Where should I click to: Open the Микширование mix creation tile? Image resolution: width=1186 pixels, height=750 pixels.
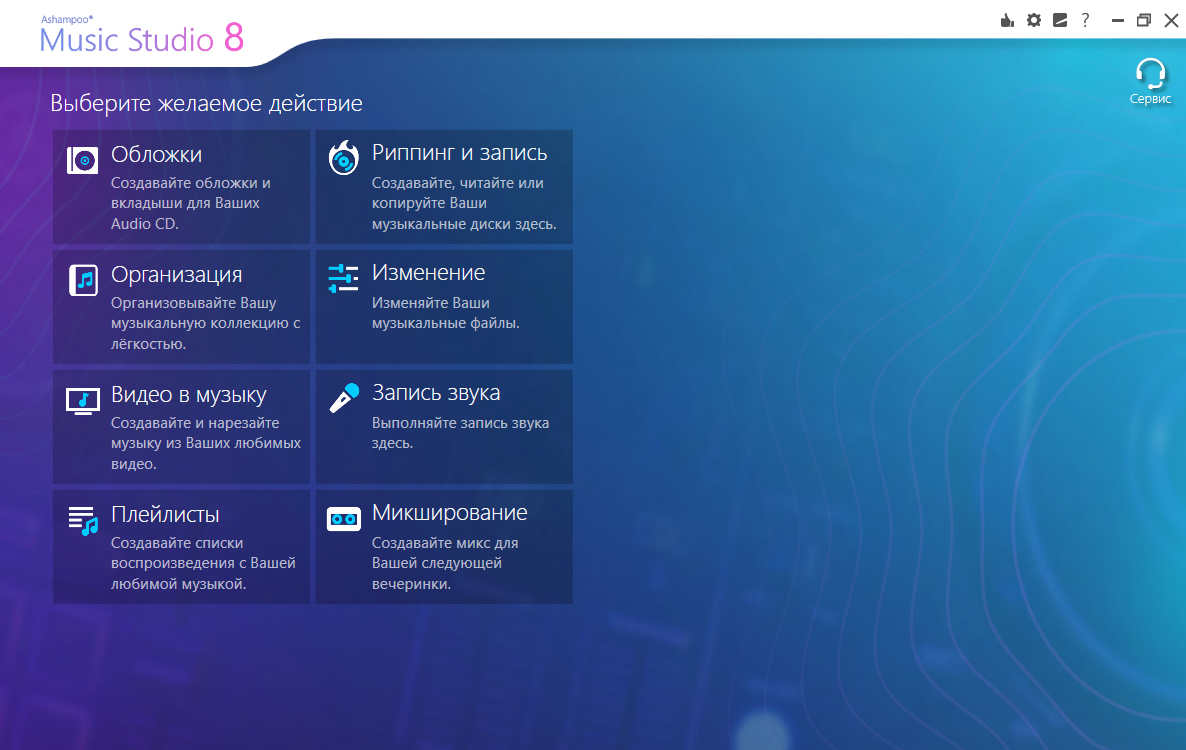tap(444, 547)
